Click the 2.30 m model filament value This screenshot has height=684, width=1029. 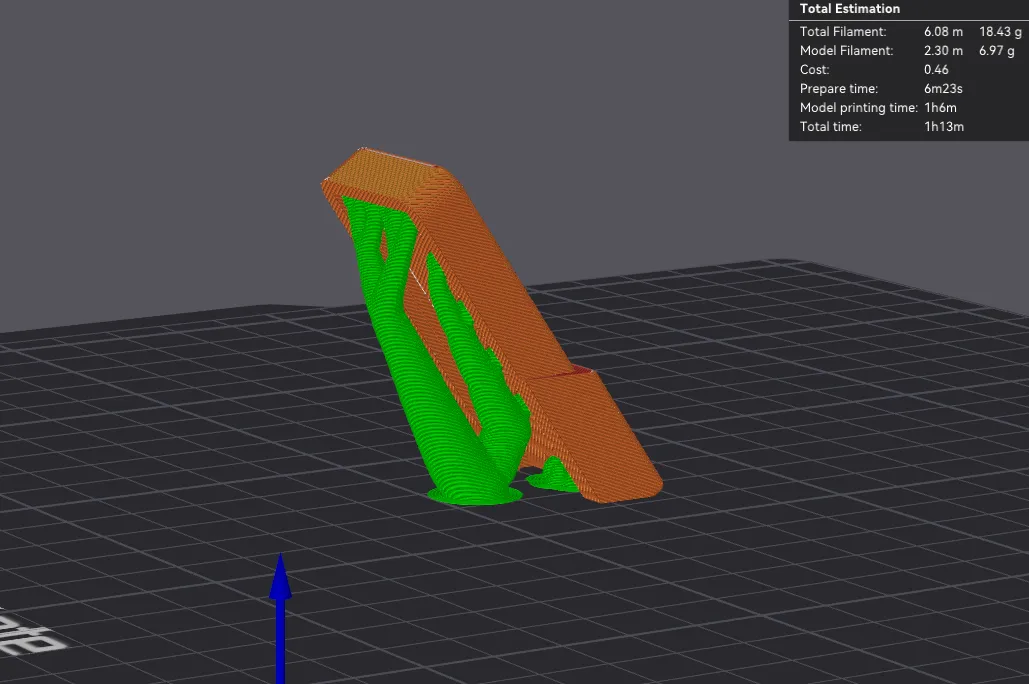coord(943,51)
